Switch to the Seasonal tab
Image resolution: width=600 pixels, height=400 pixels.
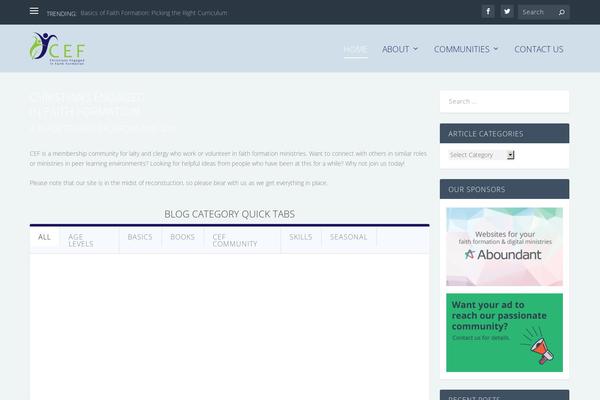pos(349,237)
